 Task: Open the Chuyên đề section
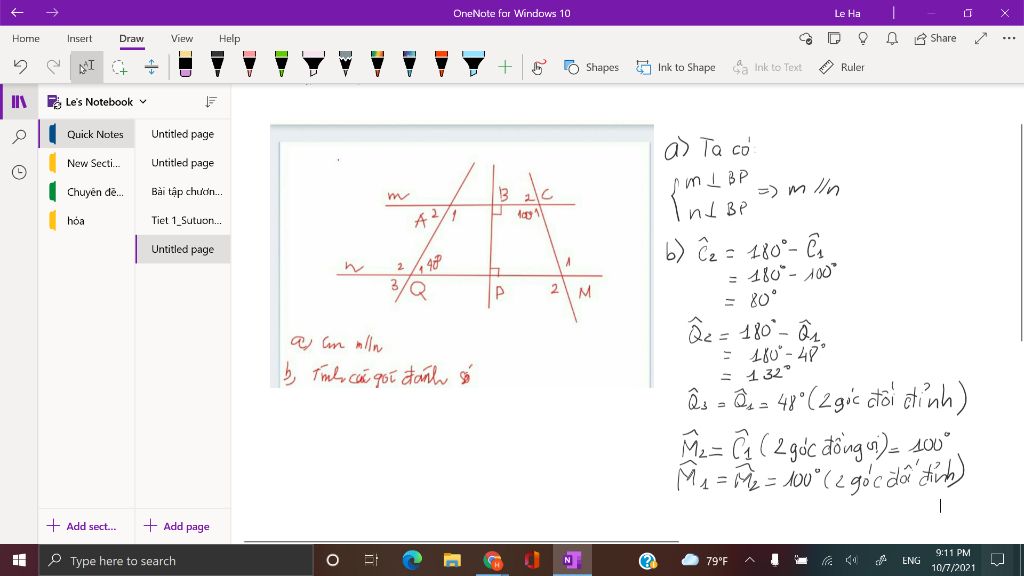[x=87, y=191]
